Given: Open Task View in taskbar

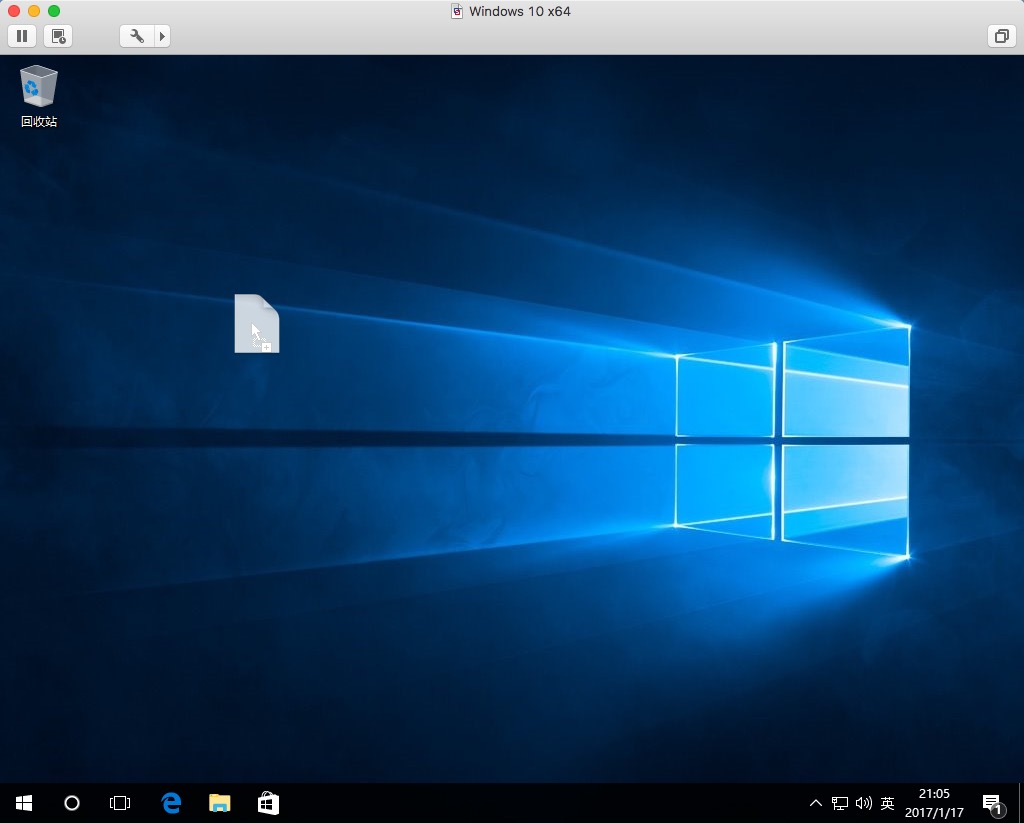Looking at the screenshot, I should 120,803.
